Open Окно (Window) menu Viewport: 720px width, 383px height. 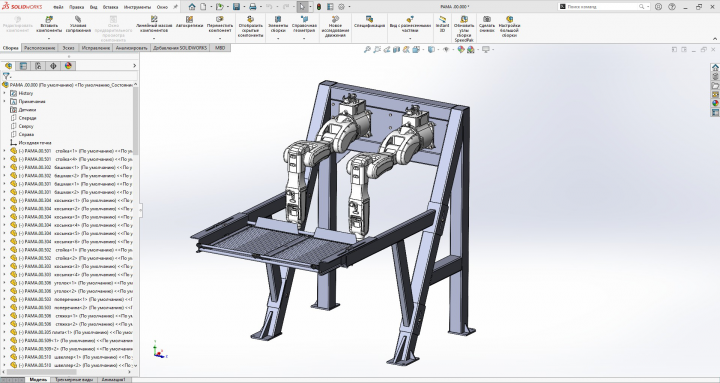coord(162,7)
